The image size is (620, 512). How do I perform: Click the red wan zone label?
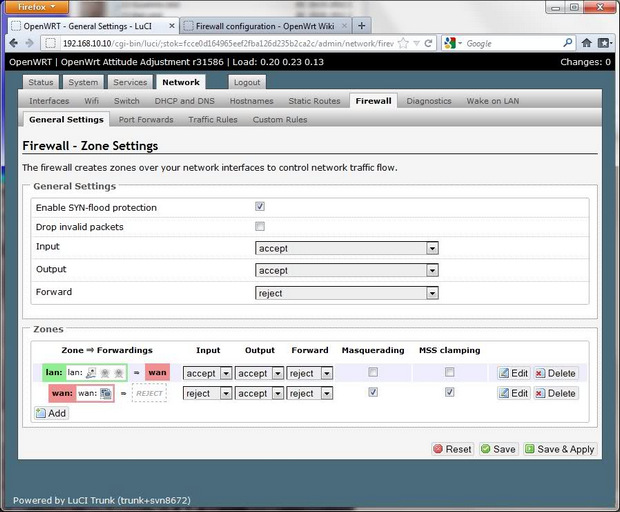(x=62, y=393)
